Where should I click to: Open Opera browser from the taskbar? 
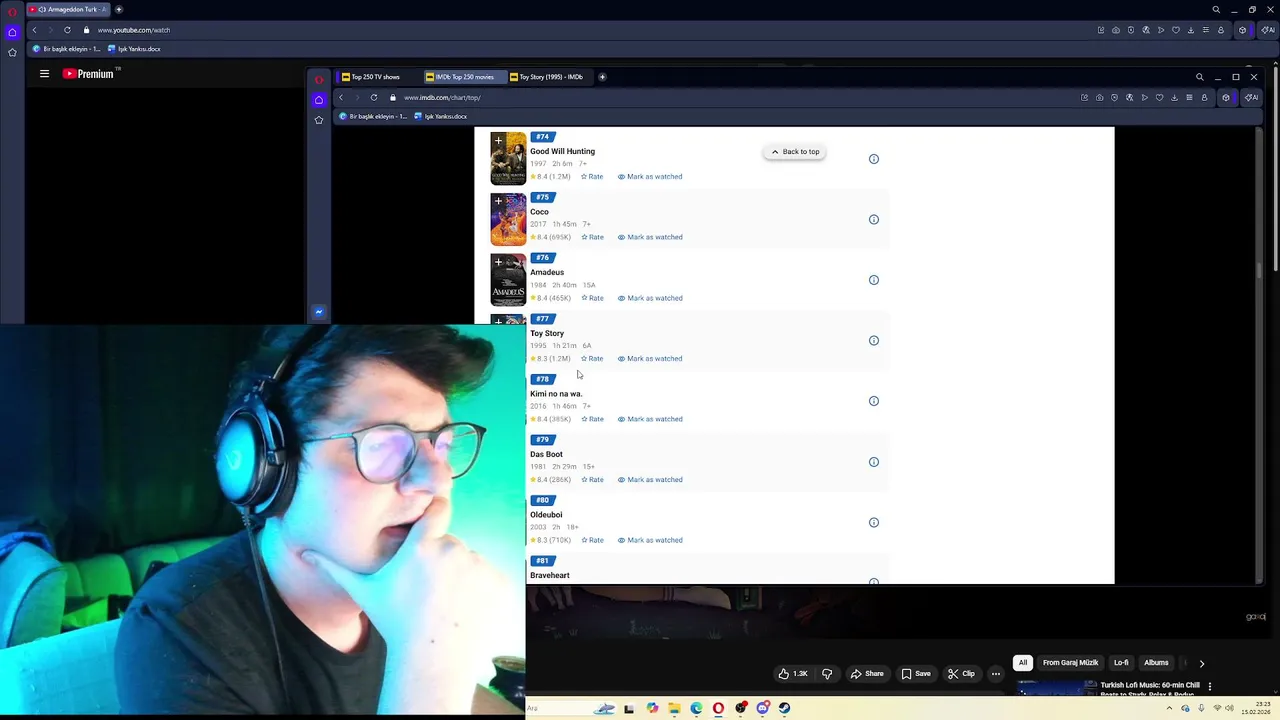click(718, 708)
